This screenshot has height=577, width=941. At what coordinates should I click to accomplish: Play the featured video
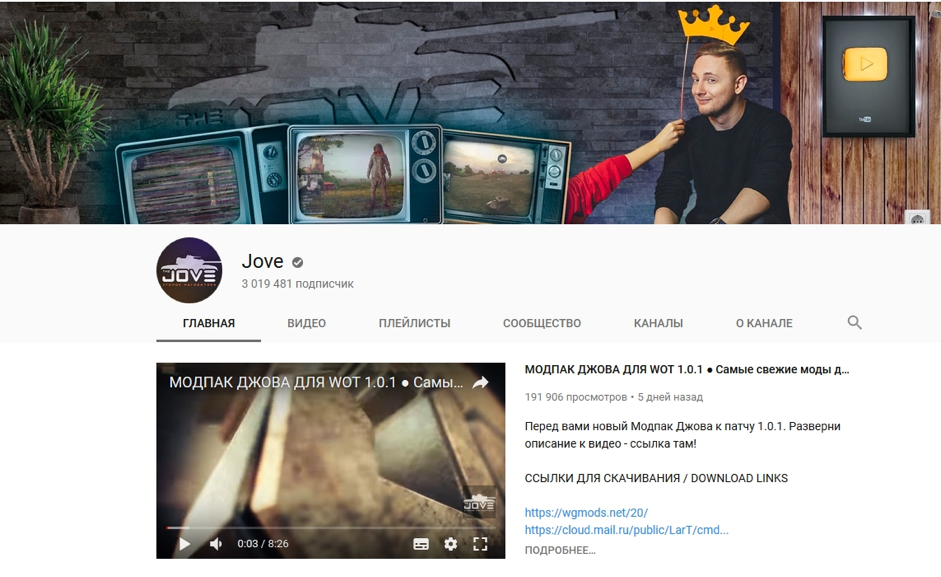(x=184, y=544)
